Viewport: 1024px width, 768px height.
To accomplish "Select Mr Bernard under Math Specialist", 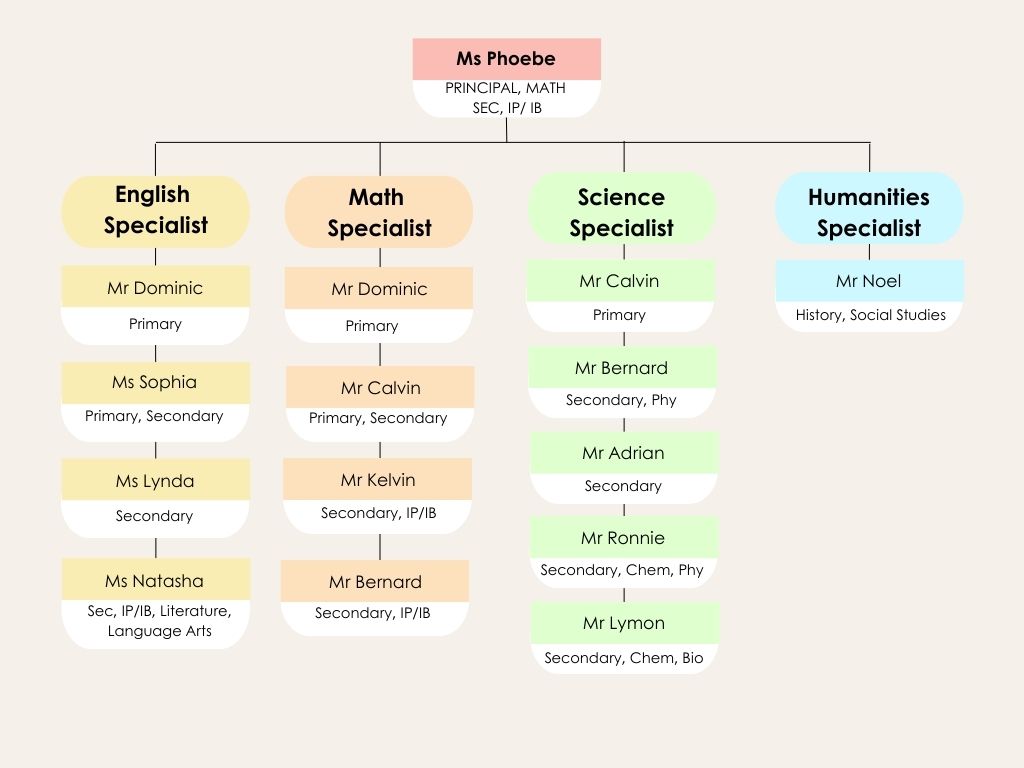I will pos(375,598).
